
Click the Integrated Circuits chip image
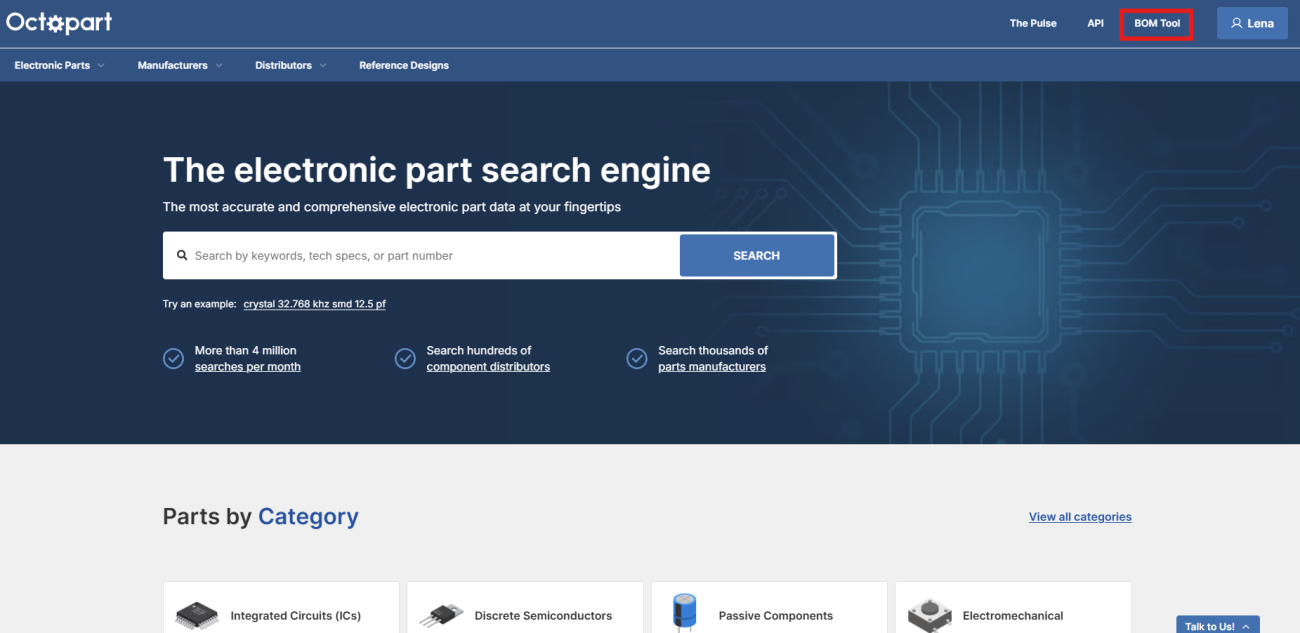[x=197, y=615]
